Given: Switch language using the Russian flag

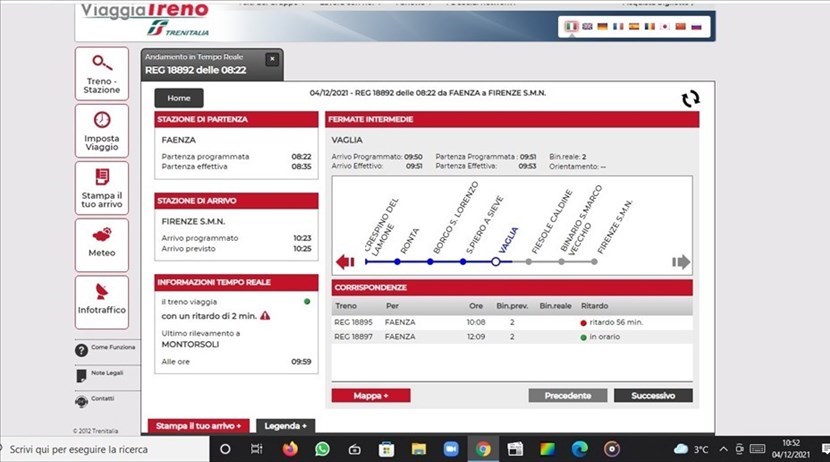Looking at the screenshot, I should [x=697, y=26].
